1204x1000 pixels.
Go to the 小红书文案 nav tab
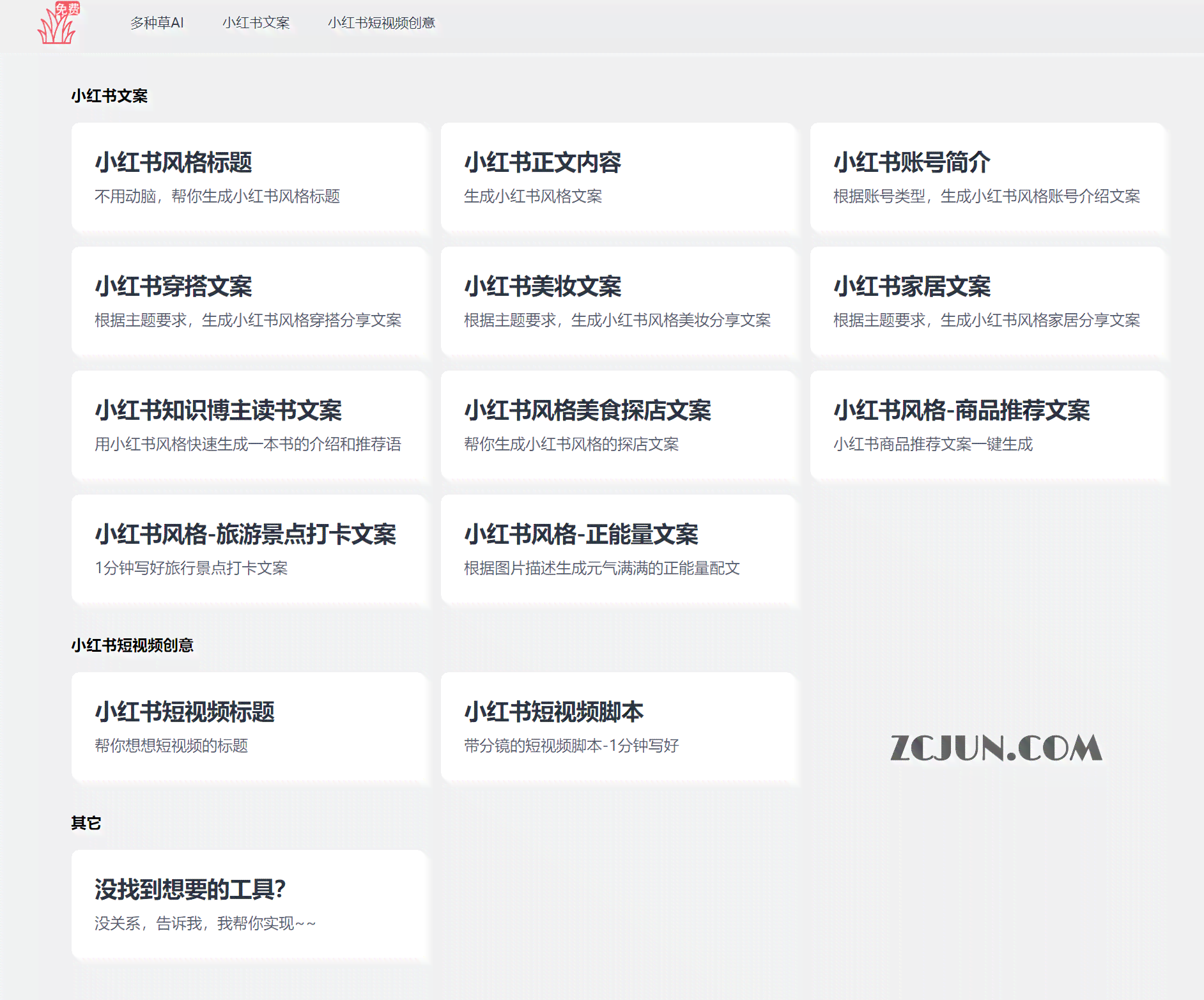256,23
